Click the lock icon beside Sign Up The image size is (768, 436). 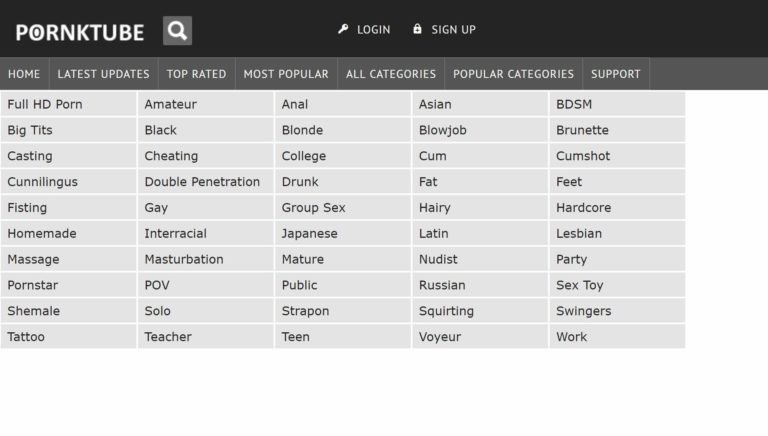(417, 29)
